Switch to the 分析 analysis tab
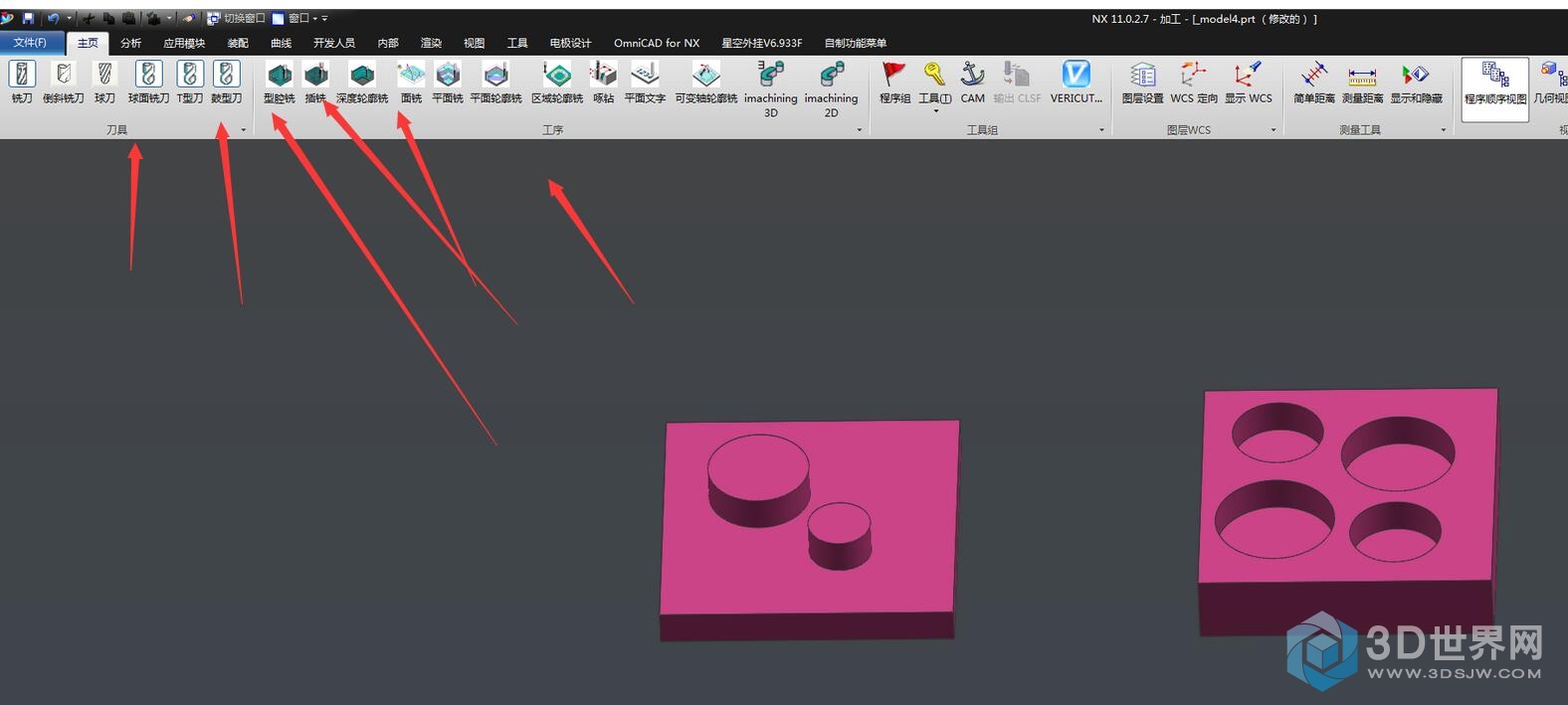 (130, 43)
